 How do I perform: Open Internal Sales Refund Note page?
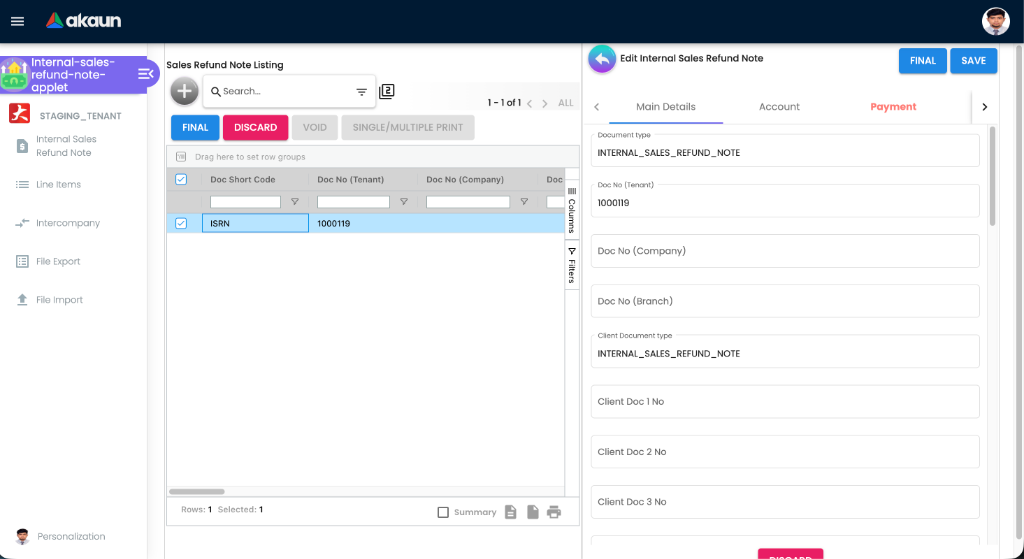tap(66, 146)
